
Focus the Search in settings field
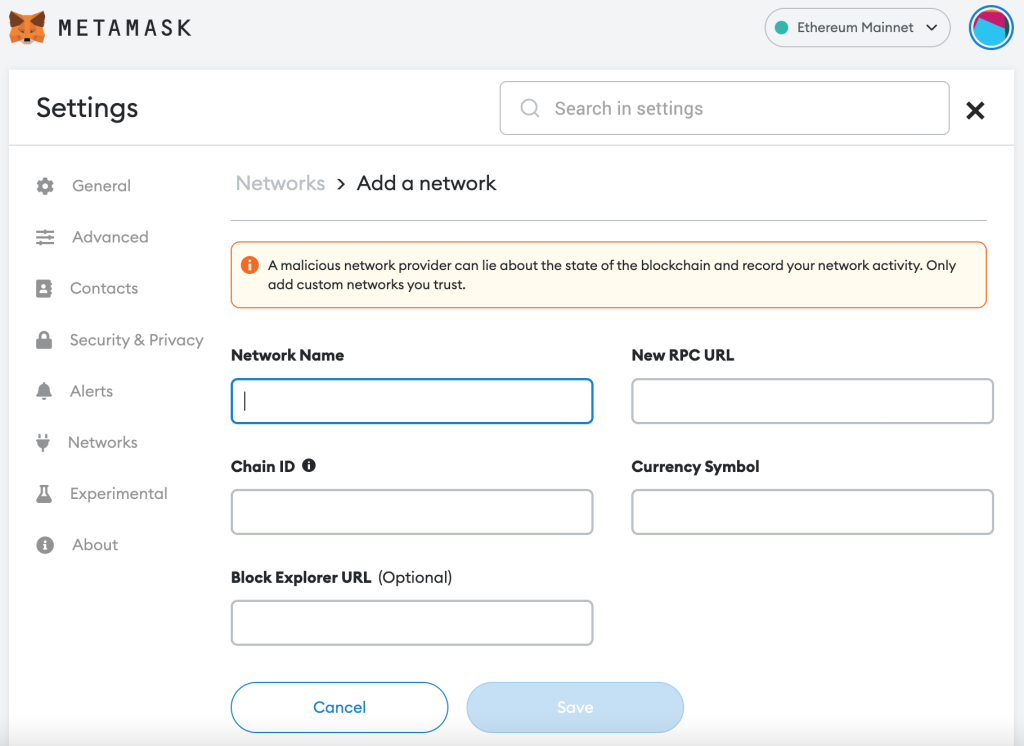[x=724, y=108]
